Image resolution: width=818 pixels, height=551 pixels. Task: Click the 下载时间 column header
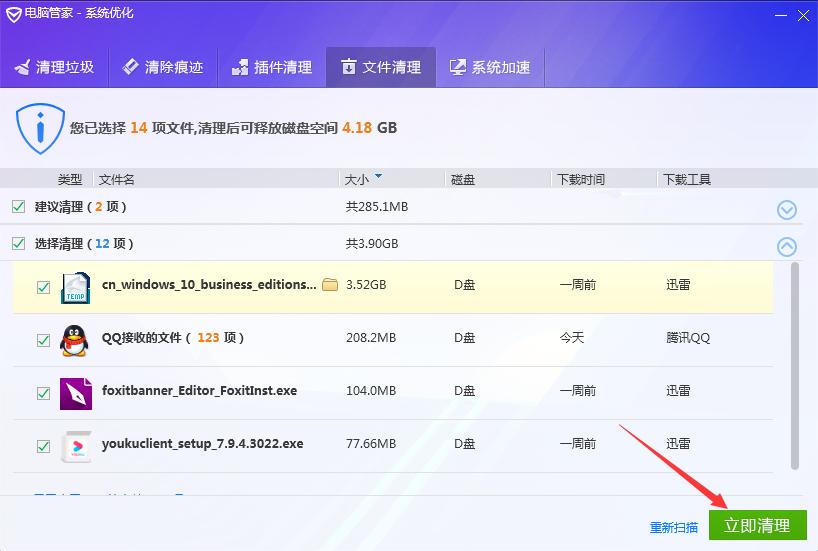tap(581, 179)
